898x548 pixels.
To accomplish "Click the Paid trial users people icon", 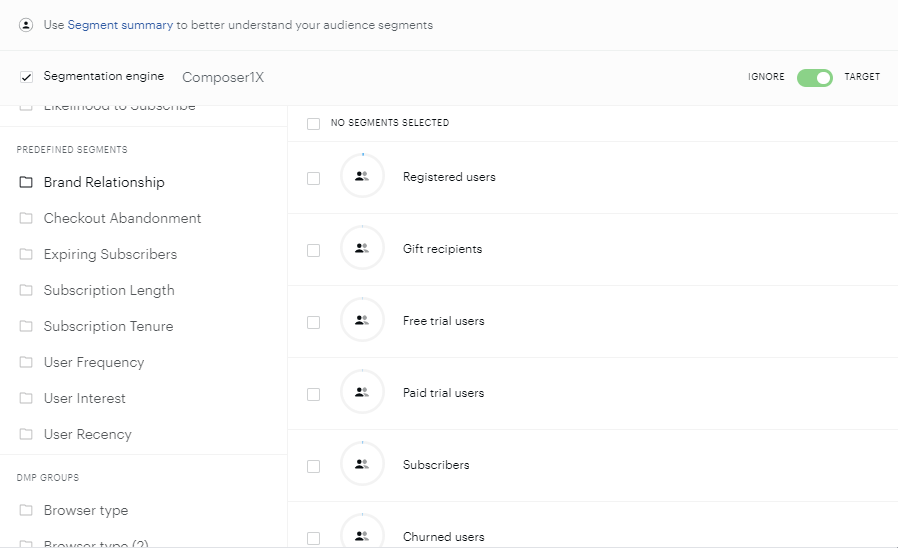I will click(x=362, y=392).
